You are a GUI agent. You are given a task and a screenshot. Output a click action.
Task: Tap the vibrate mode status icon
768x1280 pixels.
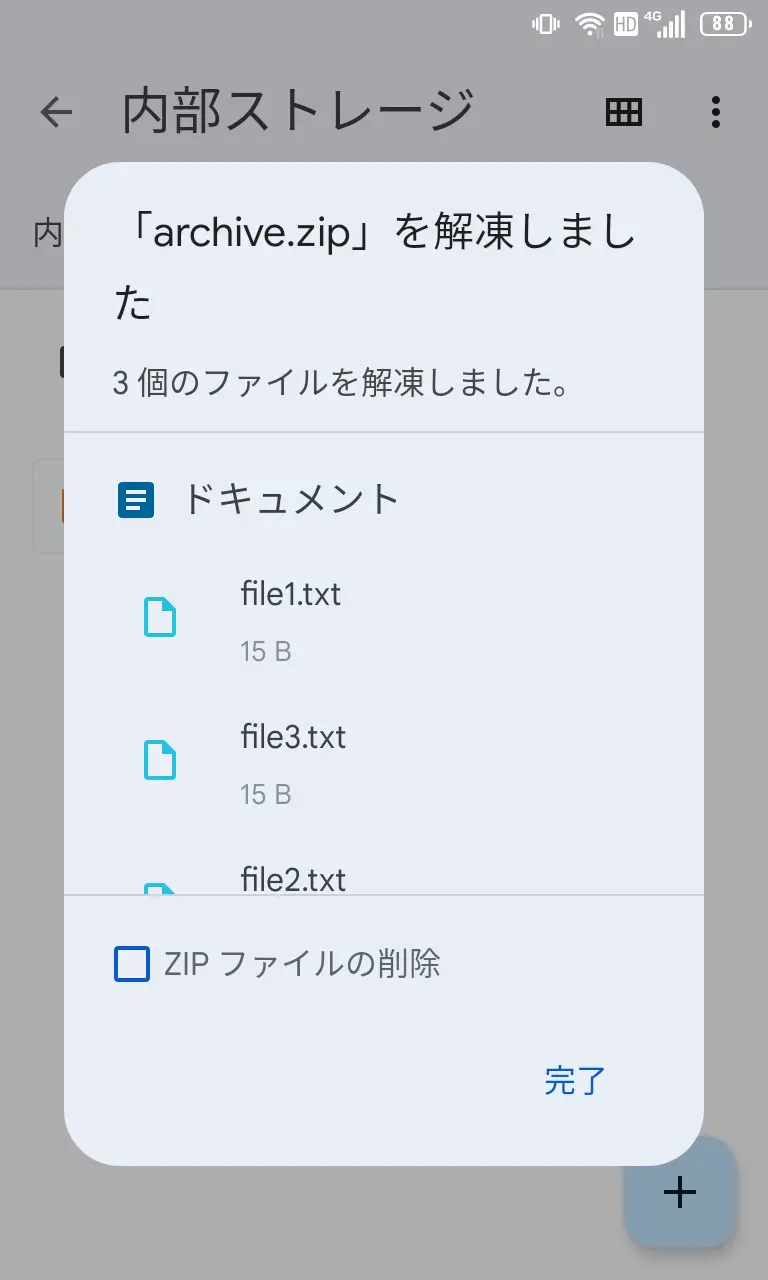tap(546, 24)
